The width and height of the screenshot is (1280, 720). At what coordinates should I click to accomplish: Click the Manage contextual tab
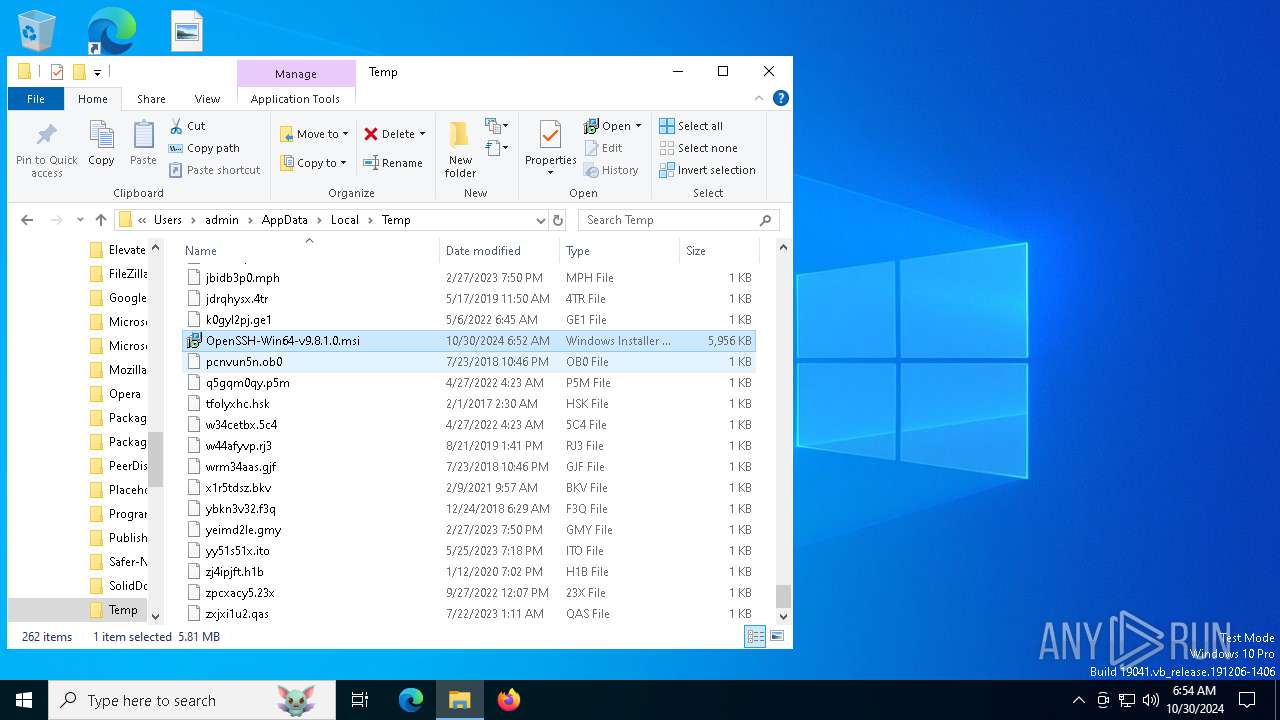[x=296, y=74]
